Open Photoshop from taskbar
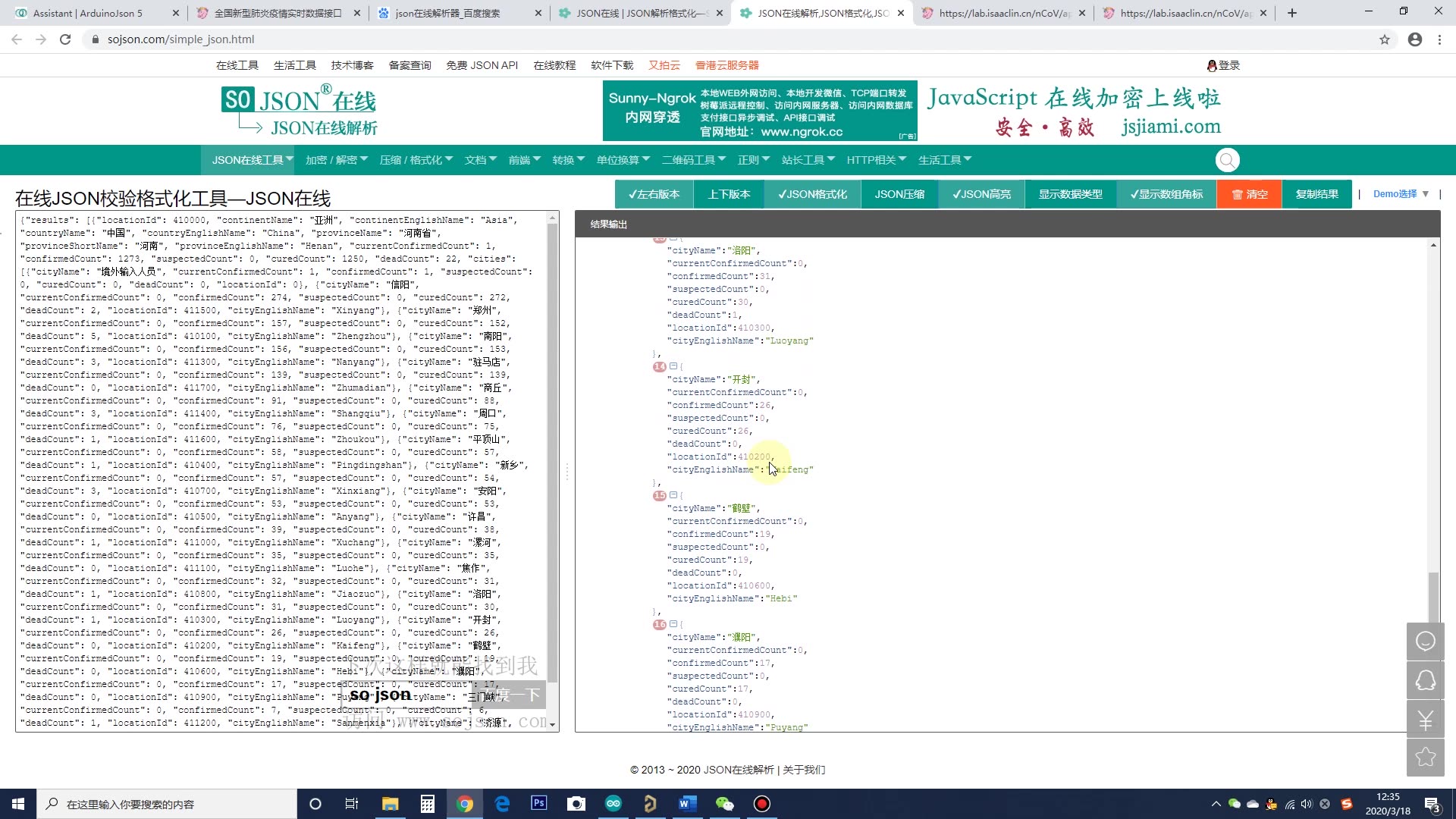1456x819 pixels. 539,803
